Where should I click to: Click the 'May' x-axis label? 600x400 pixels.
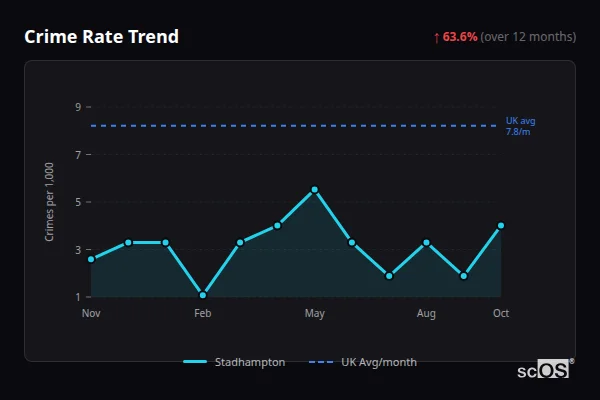[315, 314]
